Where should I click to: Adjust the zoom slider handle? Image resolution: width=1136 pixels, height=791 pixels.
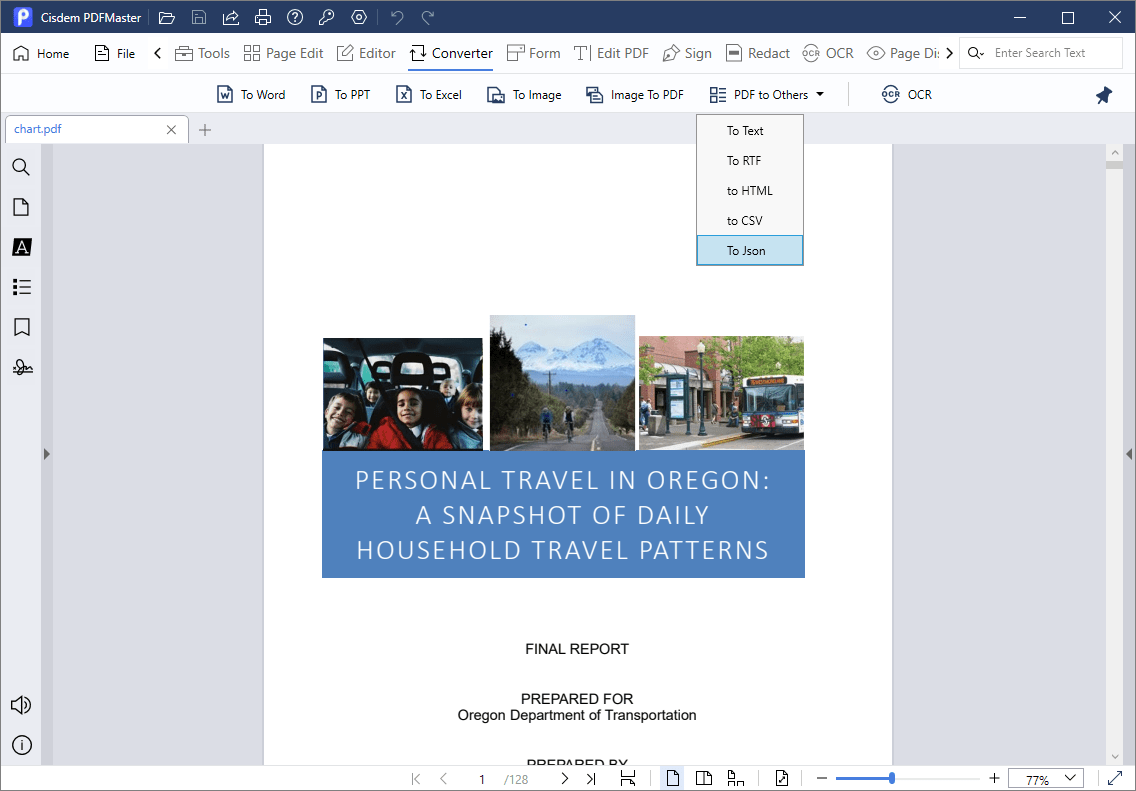[x=891, y=778]
